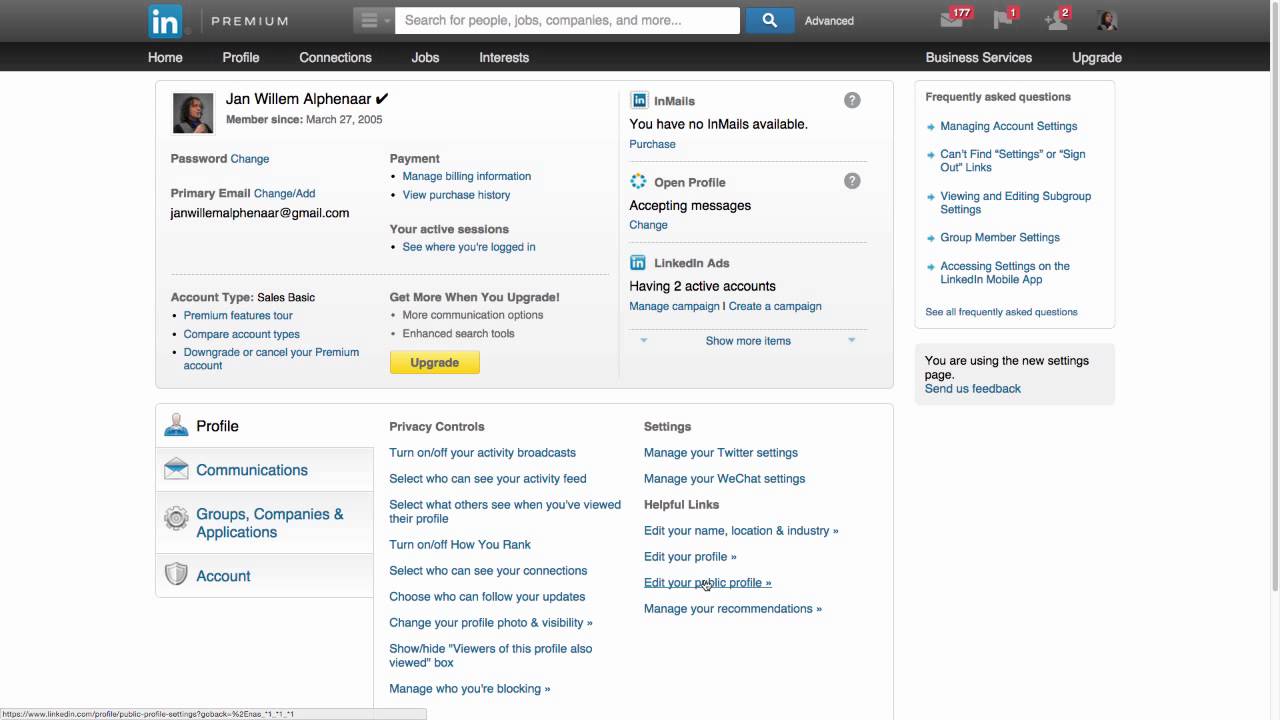Click the Open Profile help question mark

(x=852, y=181)
